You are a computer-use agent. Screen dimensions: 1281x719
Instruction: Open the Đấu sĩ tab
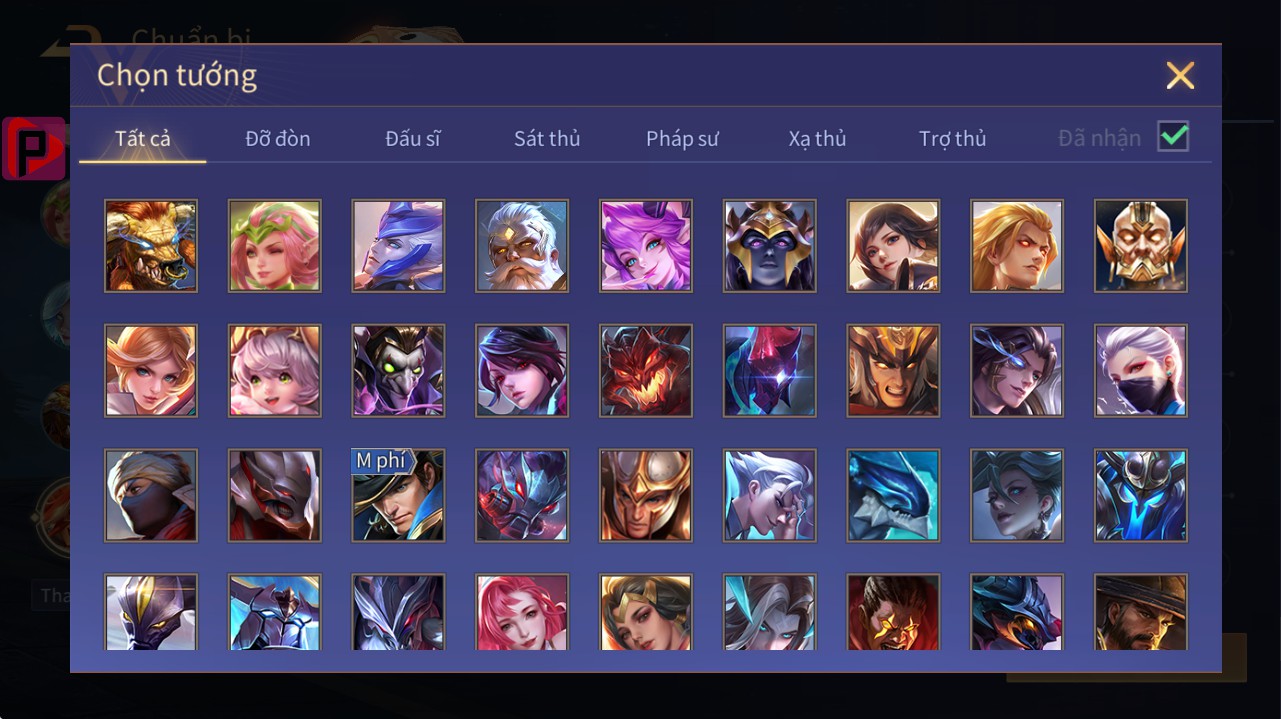pyautogui.click(x=413, y=139)
